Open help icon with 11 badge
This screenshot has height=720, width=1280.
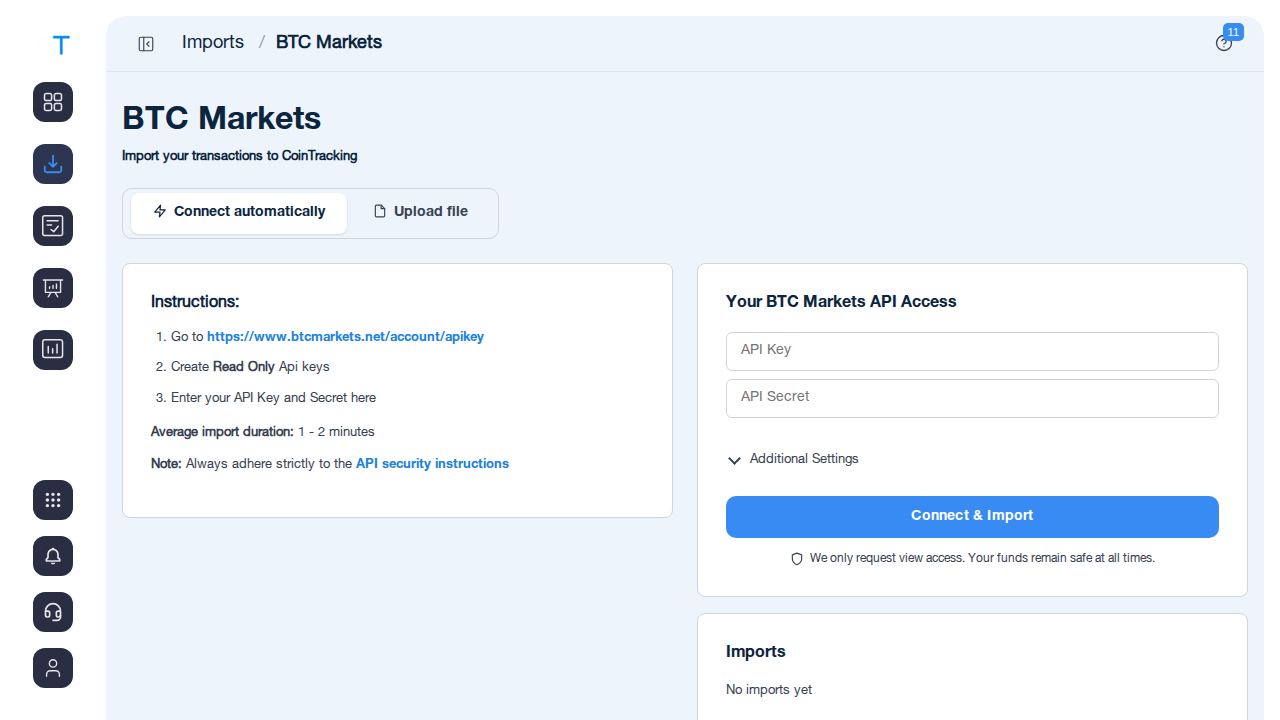tap(1224, 43)
